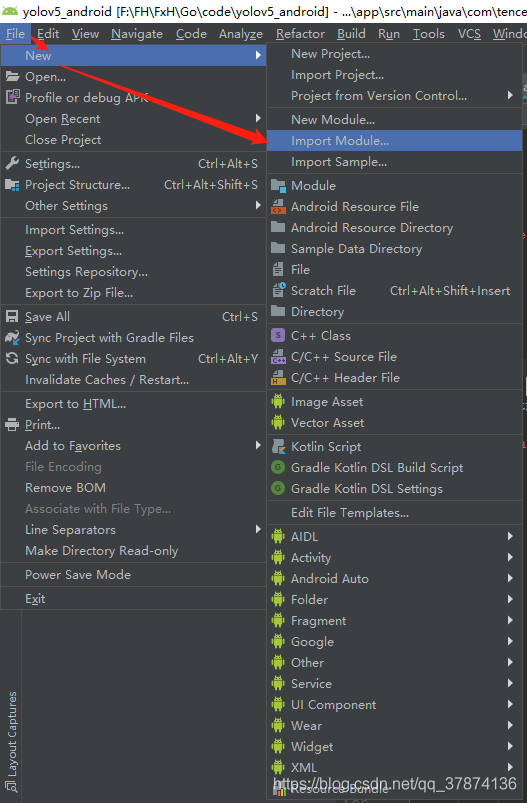Open the Refactor menu
This screenshot has height=803, width=527.
tap(300, 34)
